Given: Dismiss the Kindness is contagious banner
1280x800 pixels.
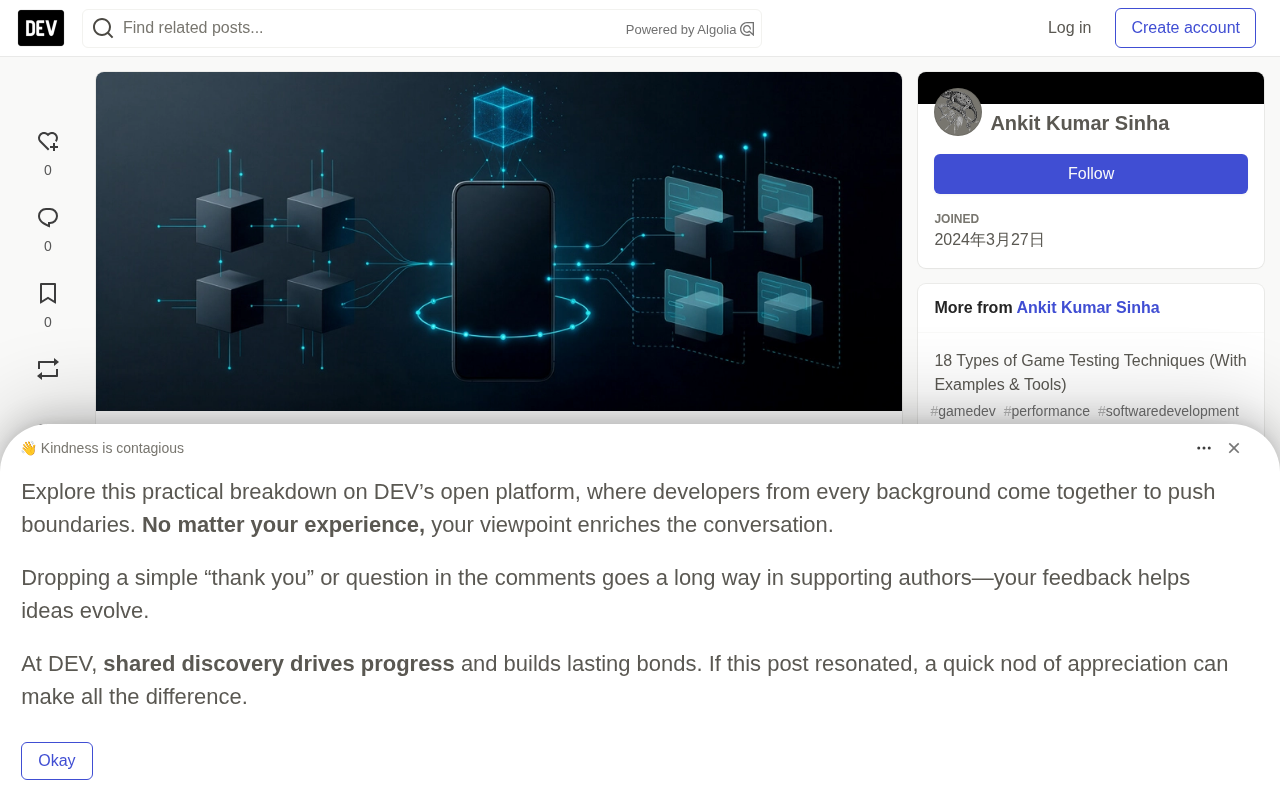Looking at the screenshot, I should 1234,448.
